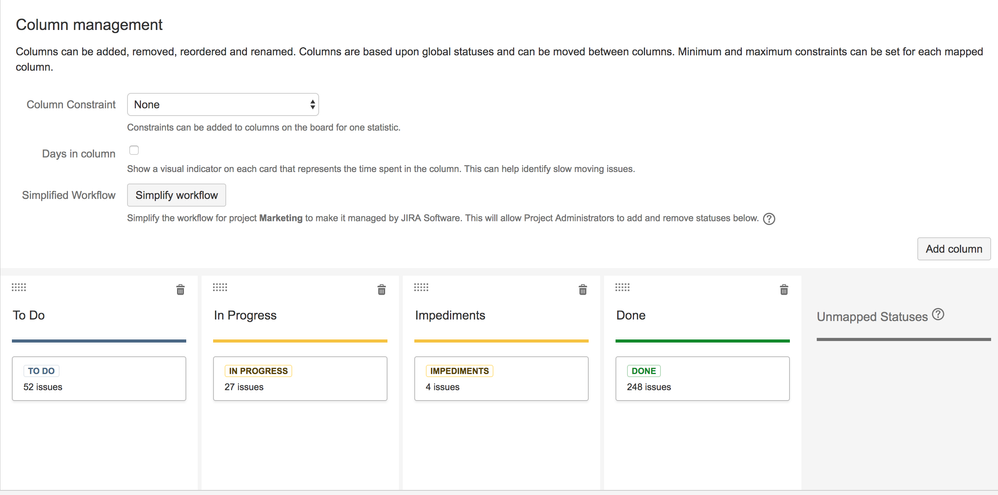This screenshot has height=495, width=998.
Task: Delete the To Do column via trash icon
Action: pyautogui.click(x=180, y=289)
